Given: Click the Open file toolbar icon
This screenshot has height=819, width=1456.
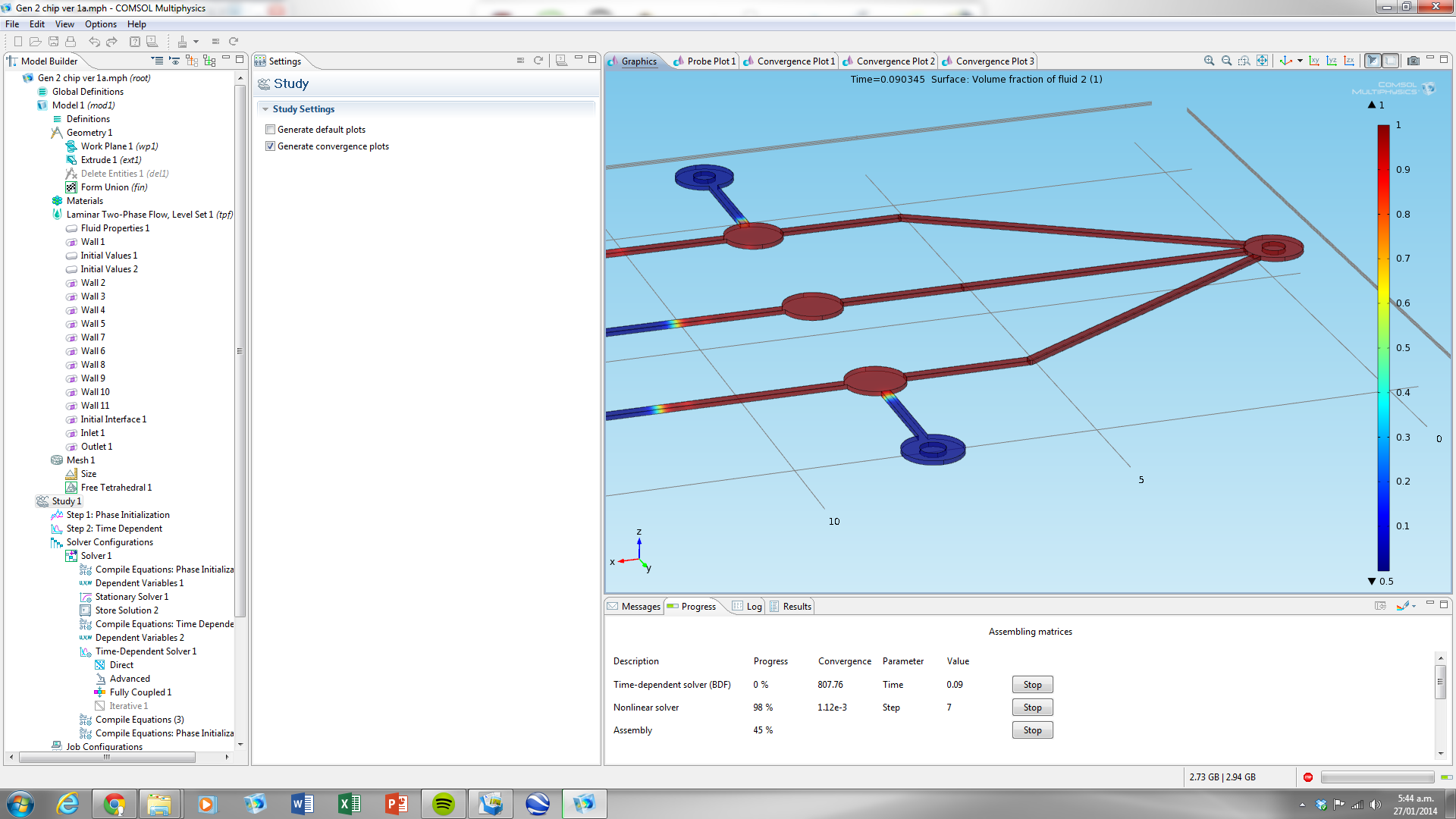Looking at the screenshot, I should coord(36,42).
